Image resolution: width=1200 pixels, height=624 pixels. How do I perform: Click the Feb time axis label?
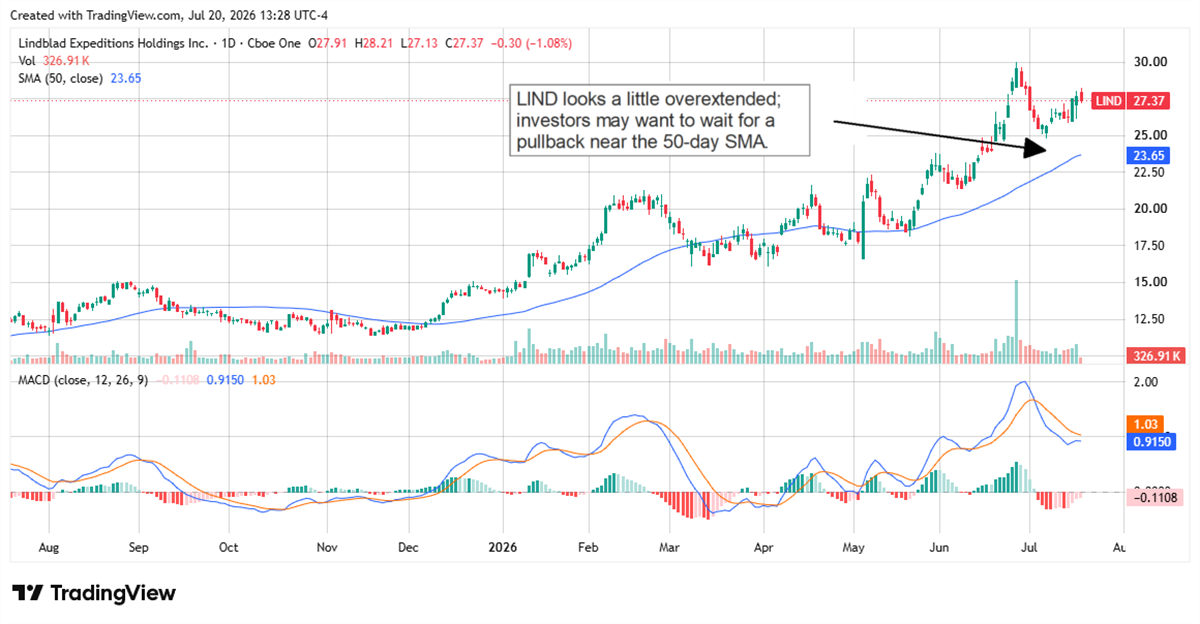pos(589,548)
